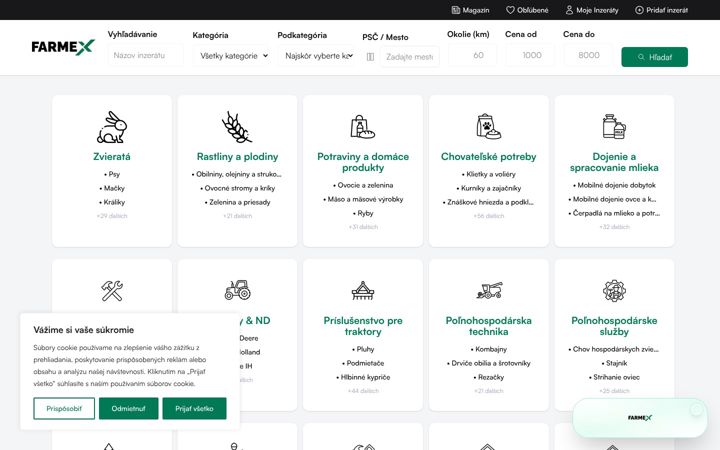Screen dimensions: 720x450
Task: Open the Poľnohospodárske služby heading
Action: pyautogui.click(x=614, y=326)
